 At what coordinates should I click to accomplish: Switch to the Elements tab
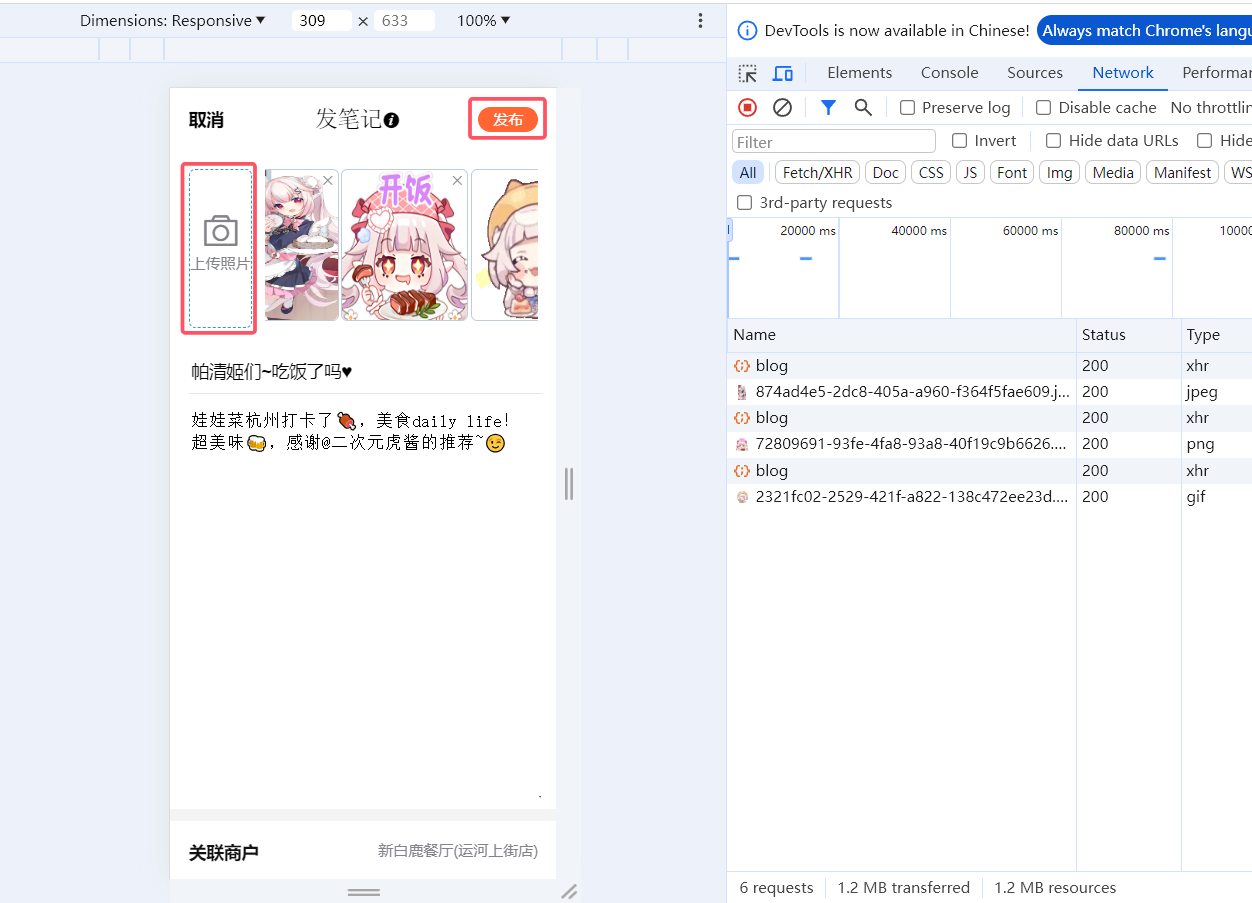click(x=859, y=73)
